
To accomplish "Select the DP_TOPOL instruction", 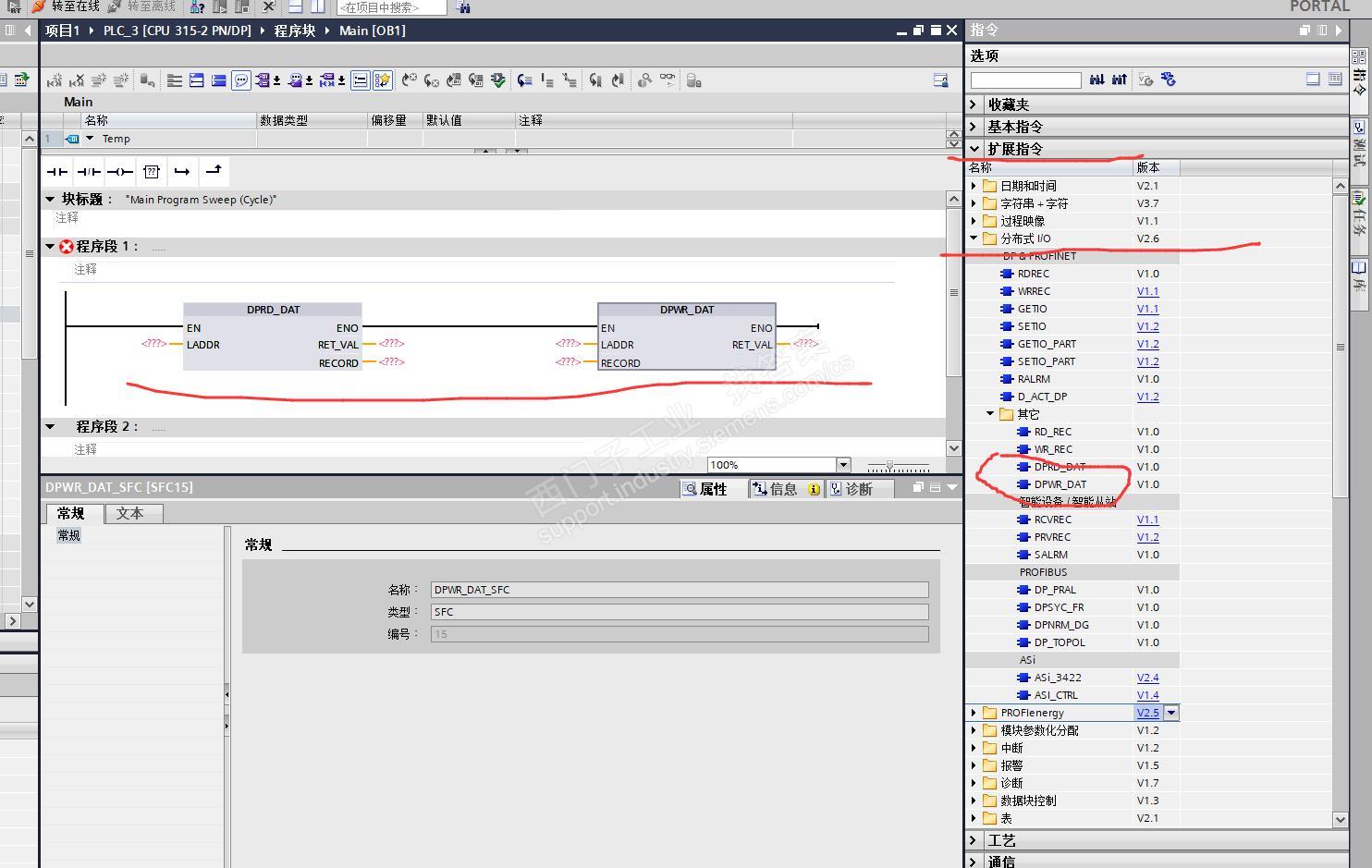I will click(1060, 642).
